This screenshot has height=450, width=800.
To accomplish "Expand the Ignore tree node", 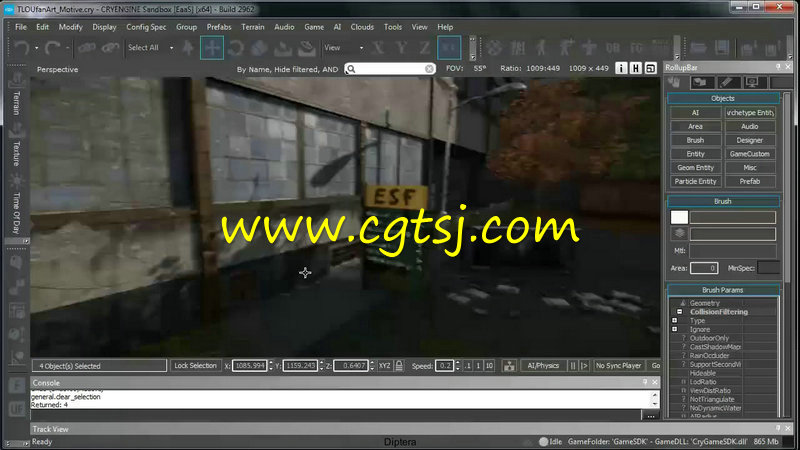I will point(674,330).
